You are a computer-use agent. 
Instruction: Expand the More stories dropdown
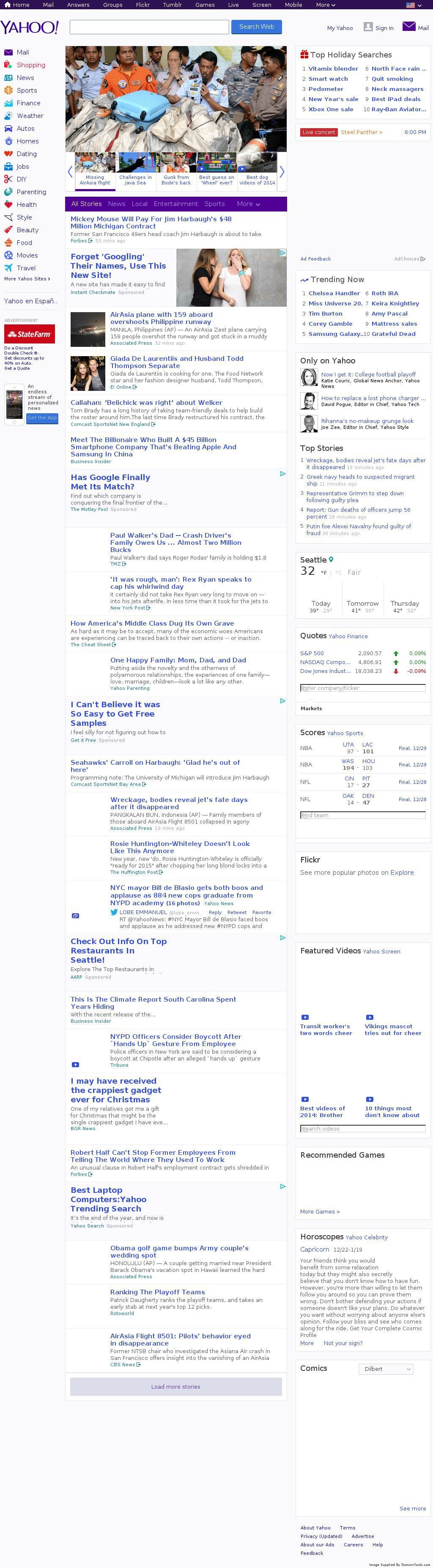click(248, 204)
